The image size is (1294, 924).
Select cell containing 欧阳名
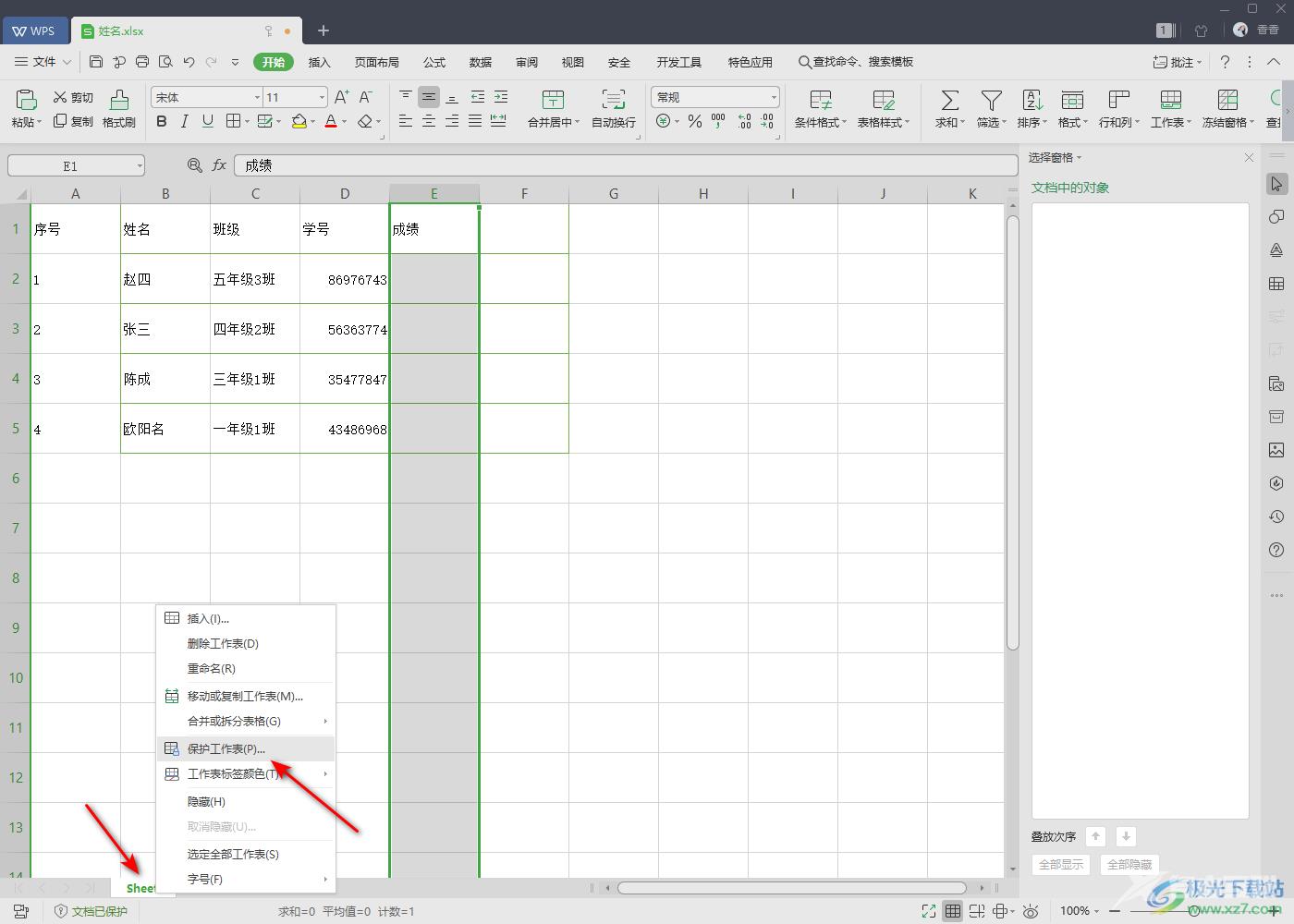click(x=165, y=429)
